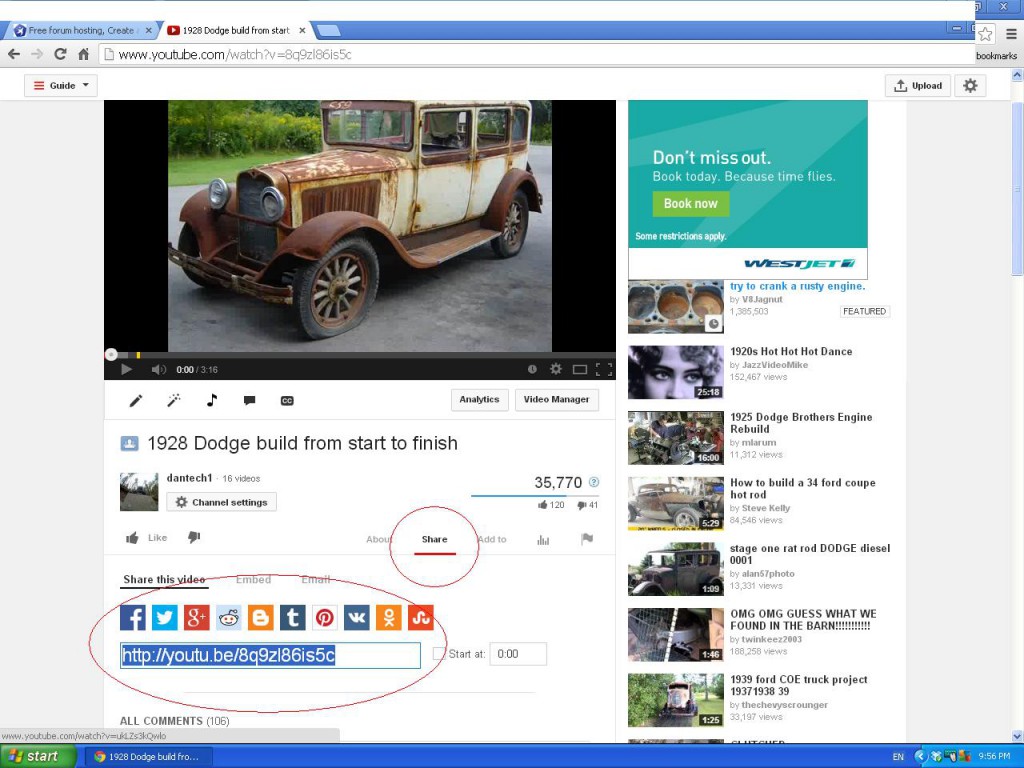Open the Channel settings button
This screenshot has width=1024, height=768.
pyautogui.click(x=221, y=502)
